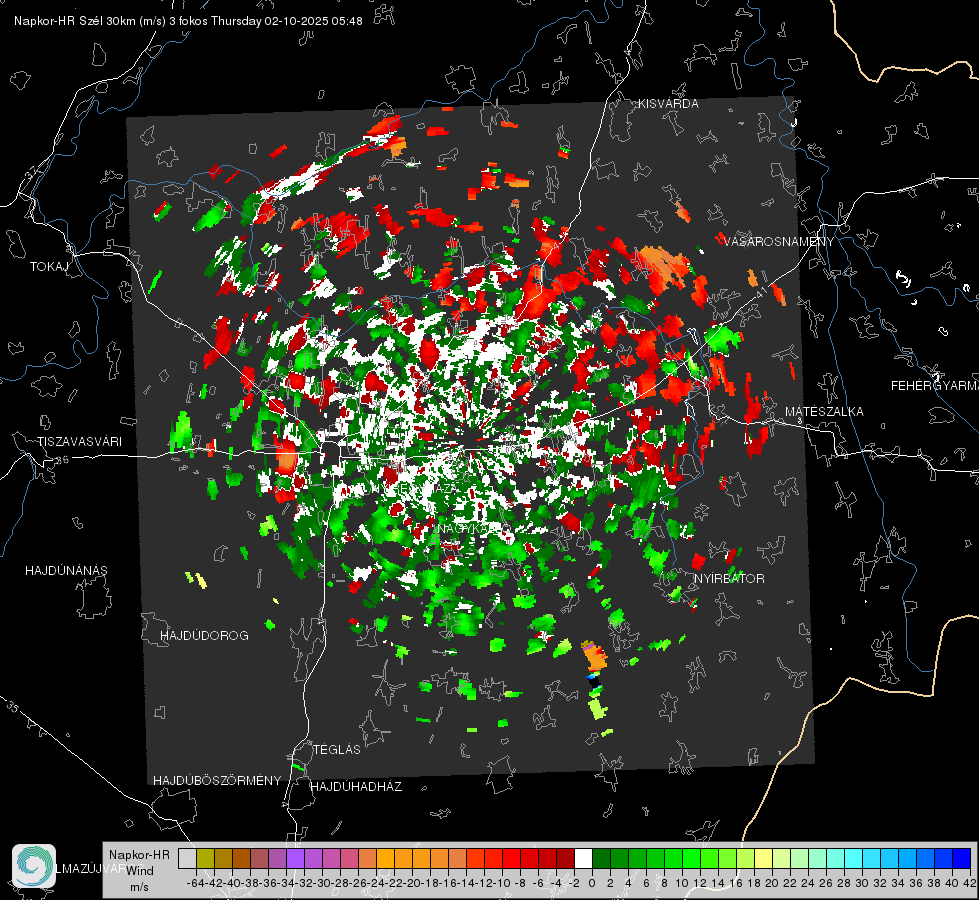
Task: Click the road number 41 near Vásárosnamény
Action: pos(760,292)
